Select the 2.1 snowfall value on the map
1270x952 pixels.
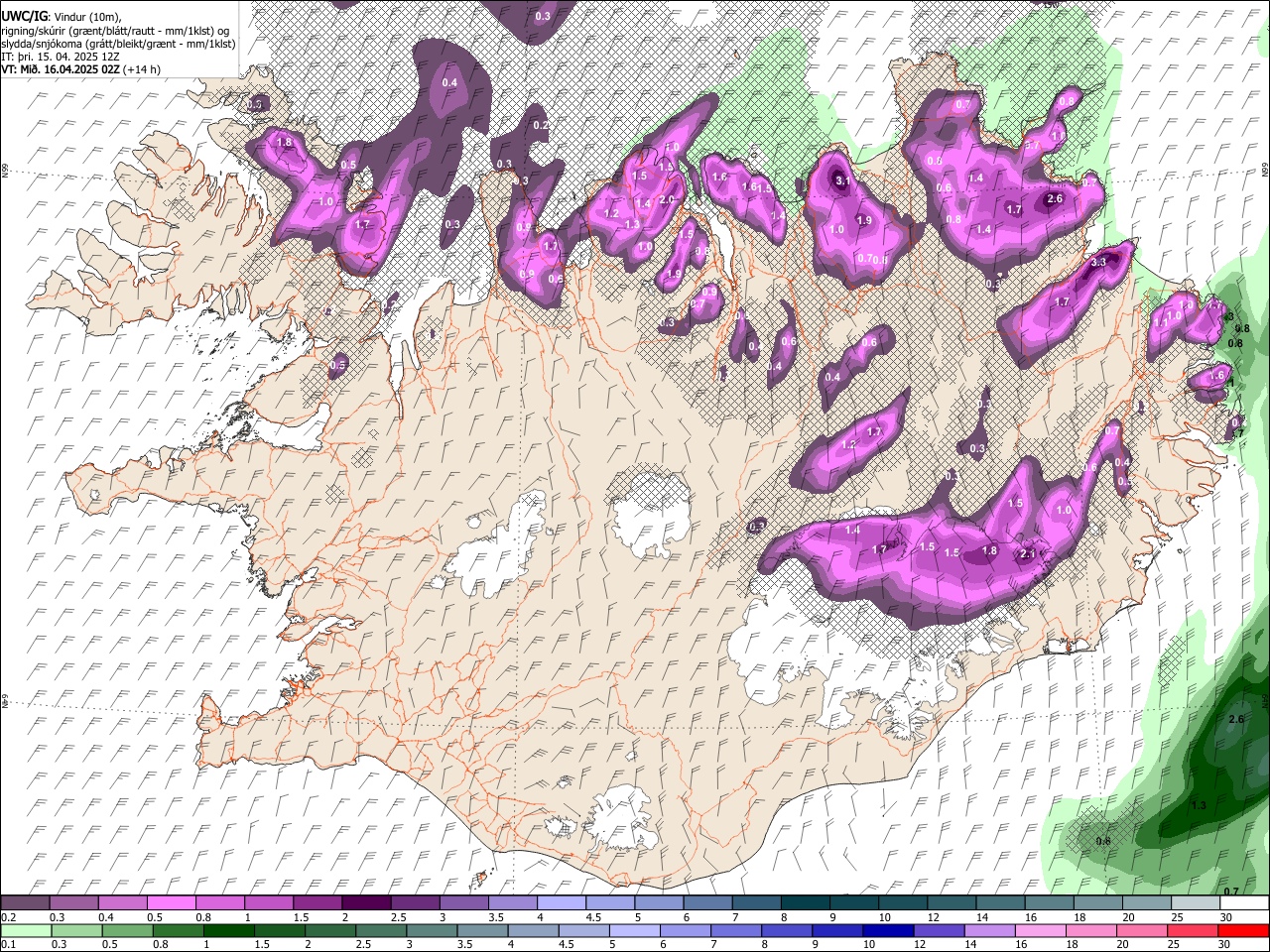(1029, 554)
